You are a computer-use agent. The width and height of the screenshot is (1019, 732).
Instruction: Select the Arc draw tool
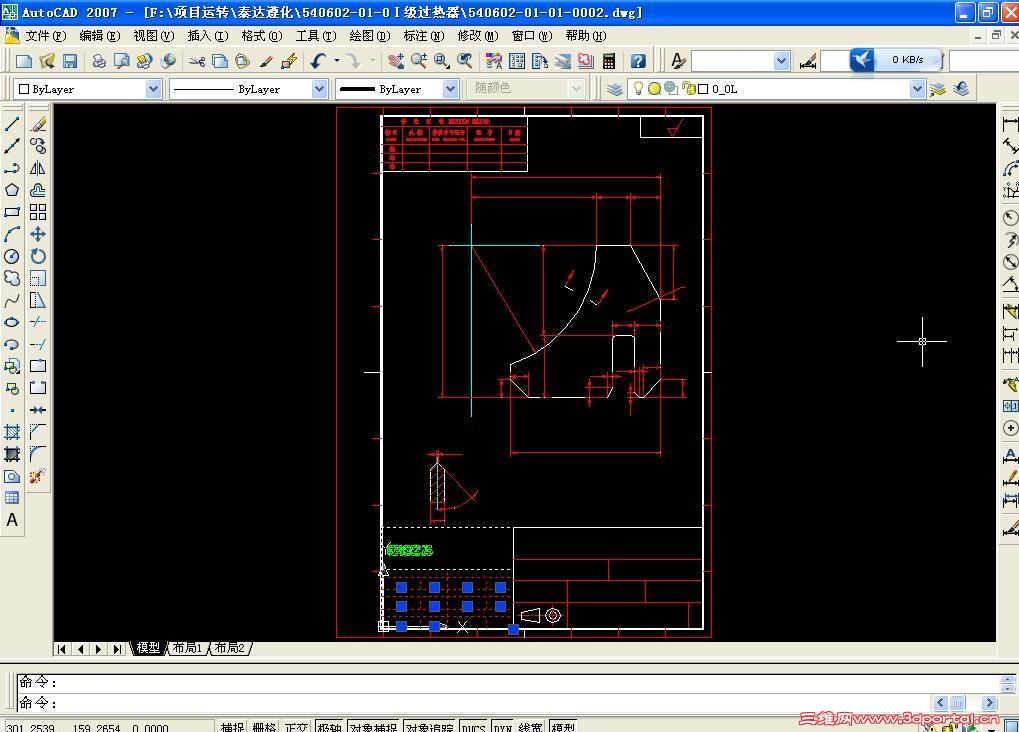click(x=12, y=234)
